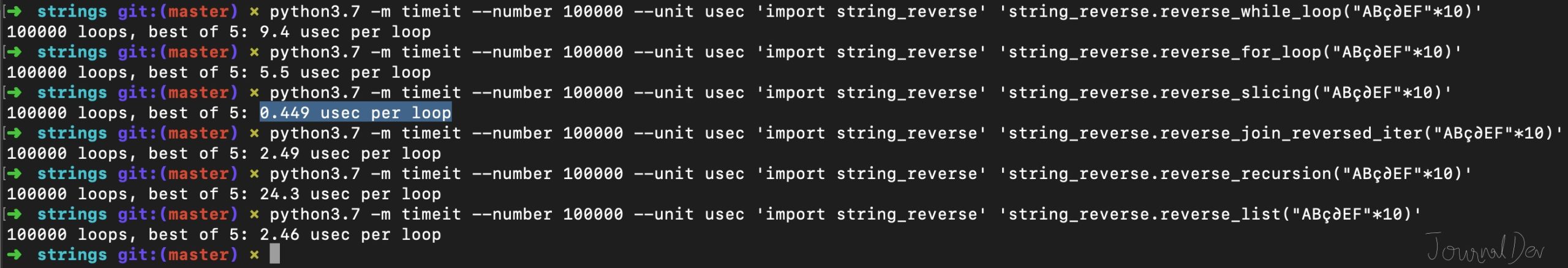Click the yellow ✗ on the final empty prompt
The width and height of the screenshot is (1568, 268).
point(254,255)
